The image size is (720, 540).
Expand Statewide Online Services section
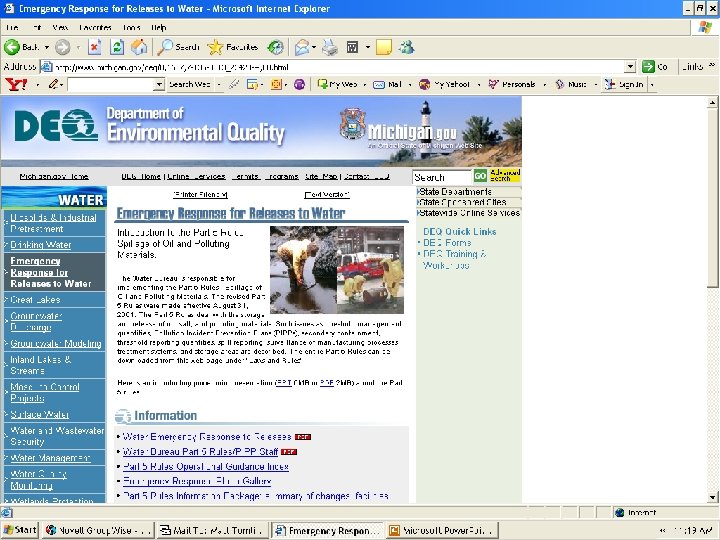[469, 213]
